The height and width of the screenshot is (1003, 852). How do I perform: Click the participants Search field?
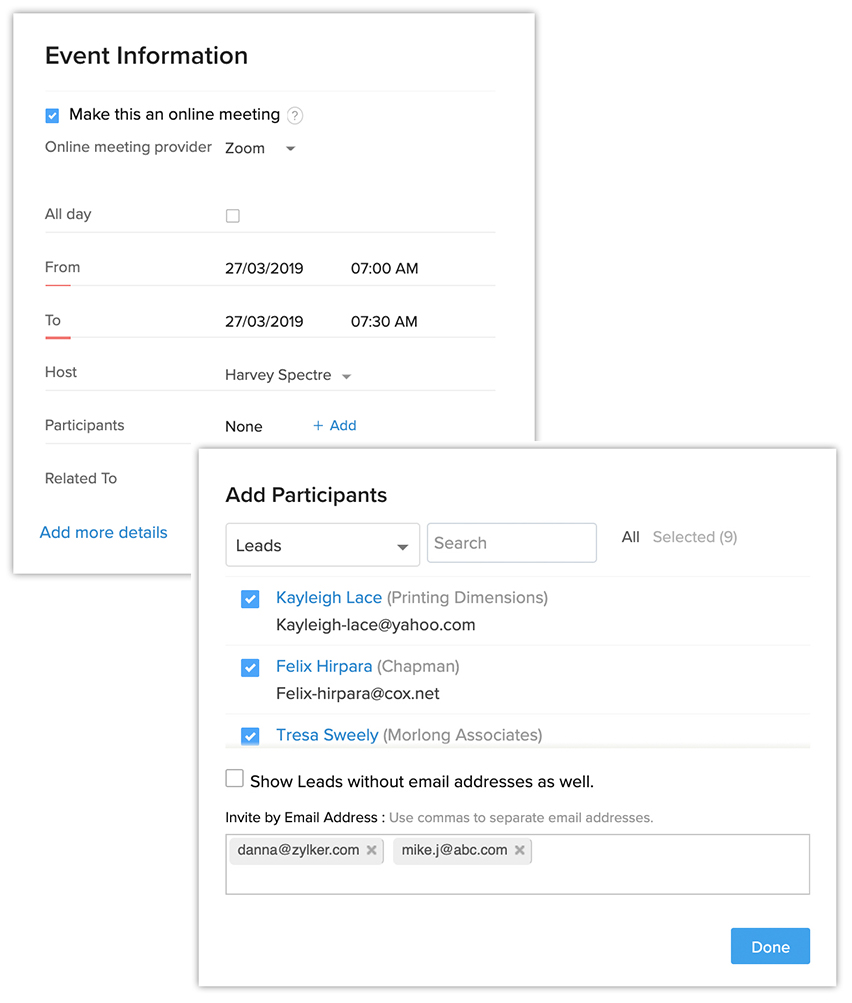(511, 543)
